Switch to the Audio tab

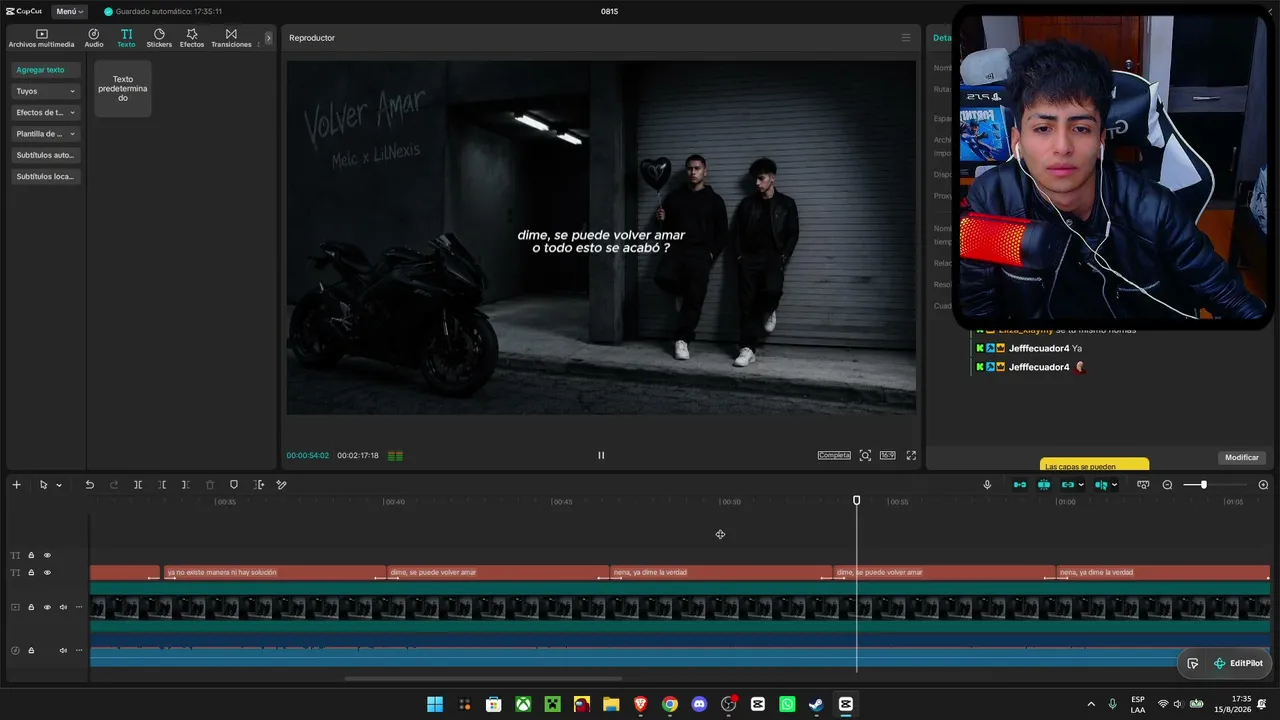[x=94, y=38]
